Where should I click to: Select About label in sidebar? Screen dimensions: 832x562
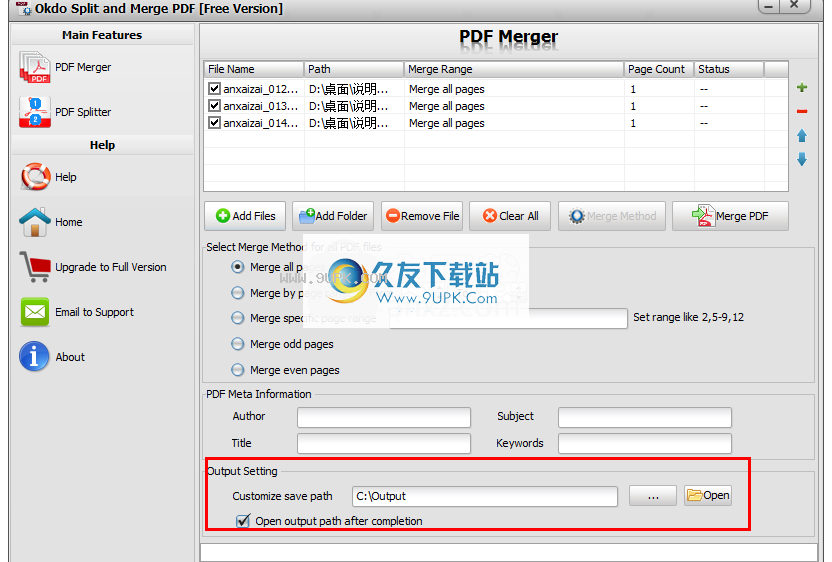pyautogui.click(x=70, y=357)
